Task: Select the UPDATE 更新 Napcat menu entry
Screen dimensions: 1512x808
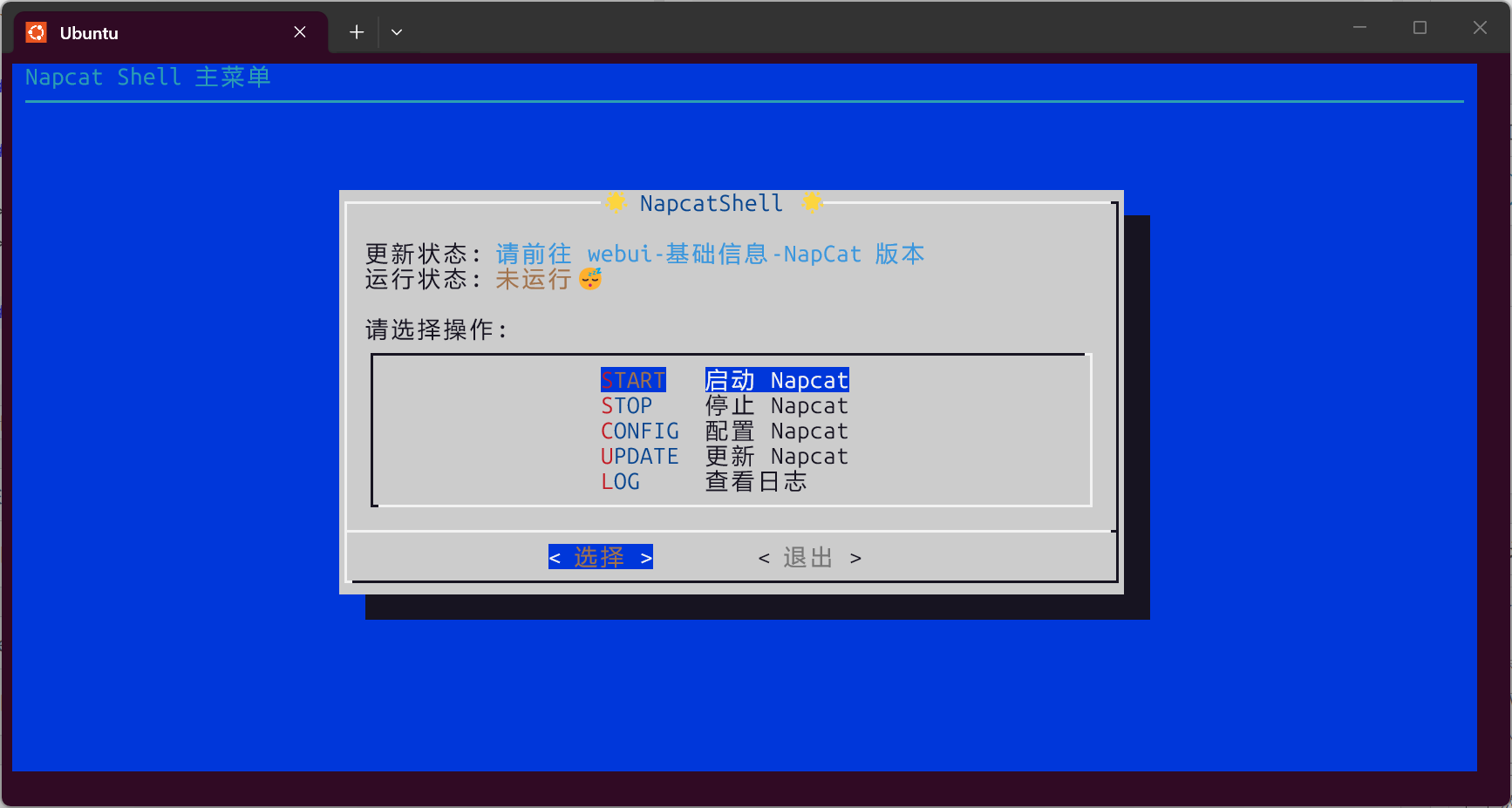Action: [x=725, y=456]
